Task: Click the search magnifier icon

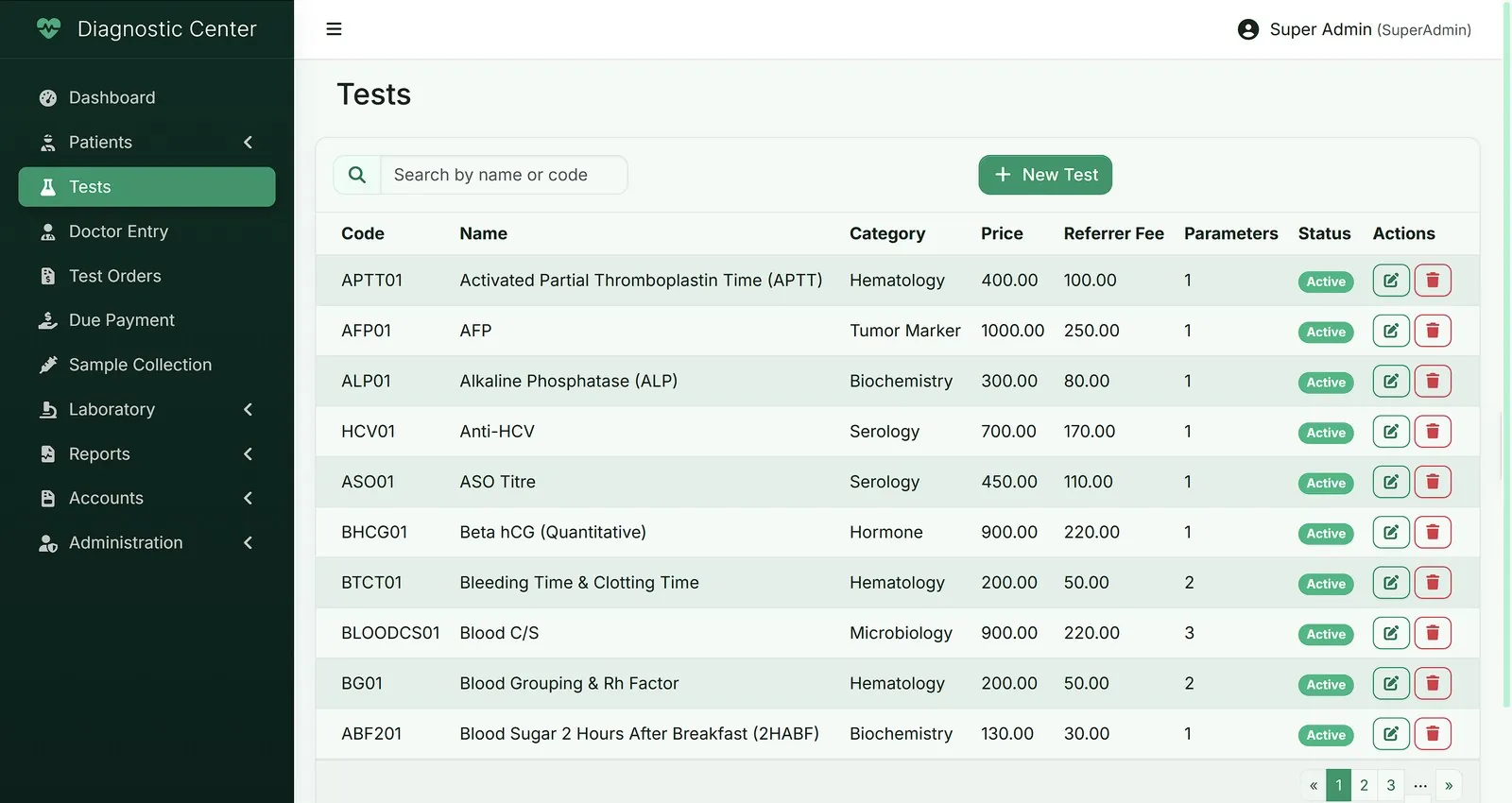Action: click(x=357, y=175)
